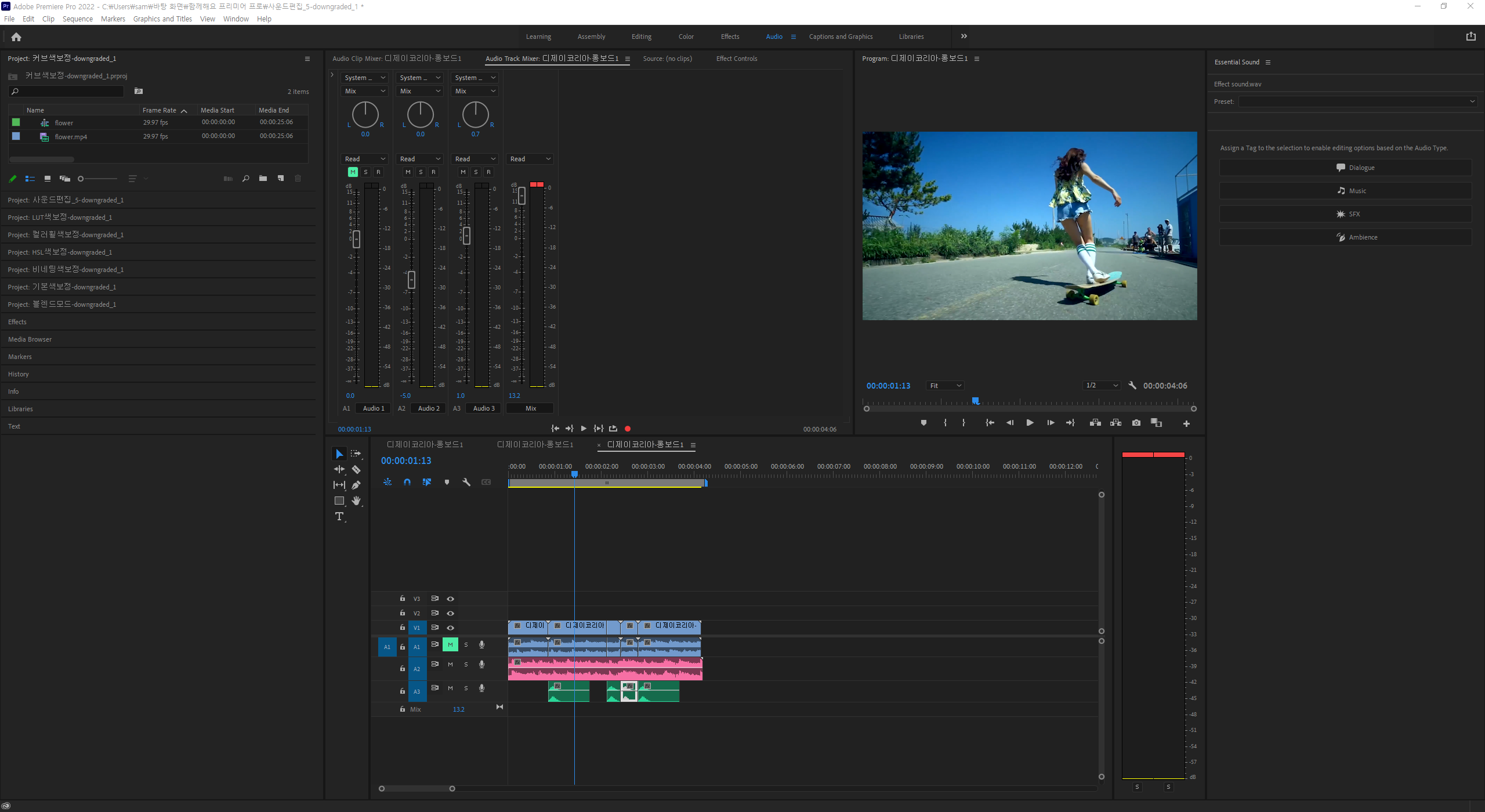Click the record button in Track Mixer
The height and width of the screenshot is (812, 1485).
[x=627, y=429]
